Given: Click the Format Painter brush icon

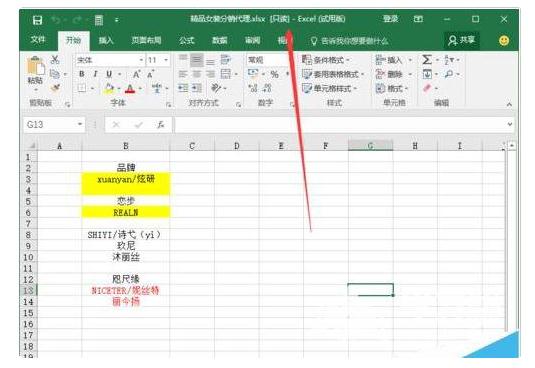Looking at the screenshot, I should point(55,88).
